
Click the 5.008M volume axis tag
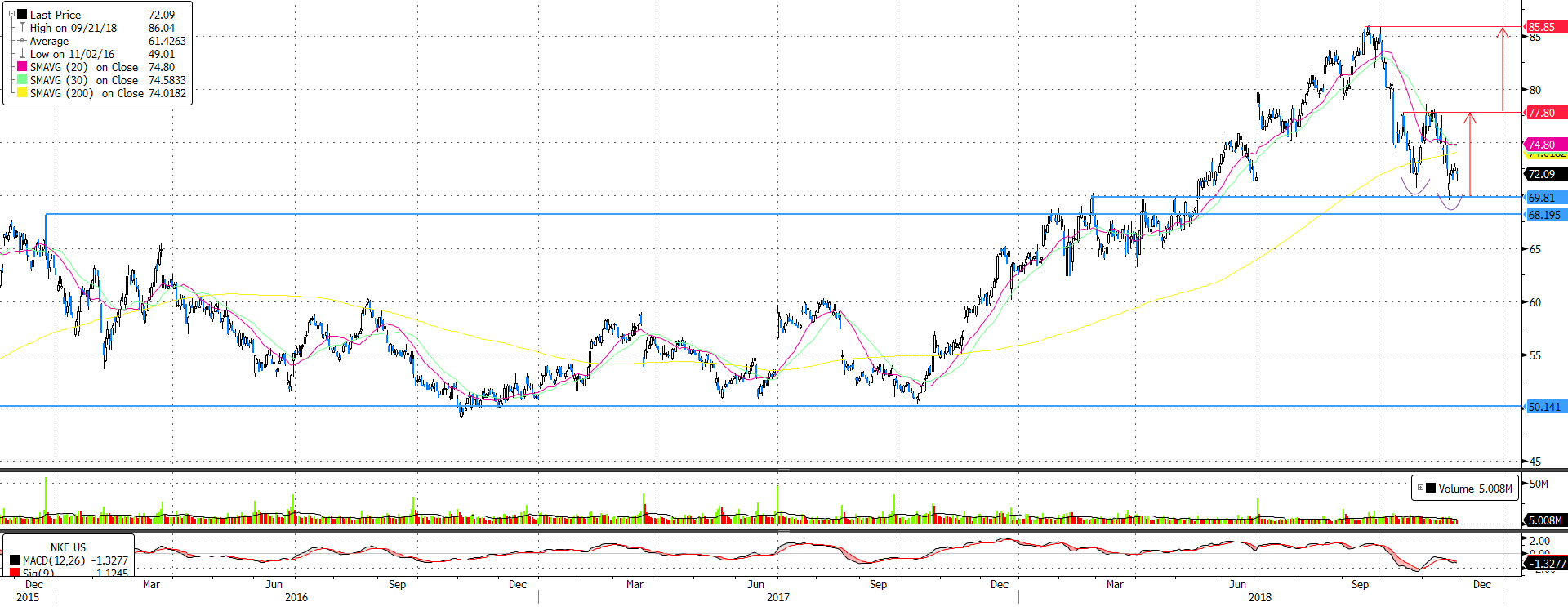pyautogui.click(x=1546, y=520)
